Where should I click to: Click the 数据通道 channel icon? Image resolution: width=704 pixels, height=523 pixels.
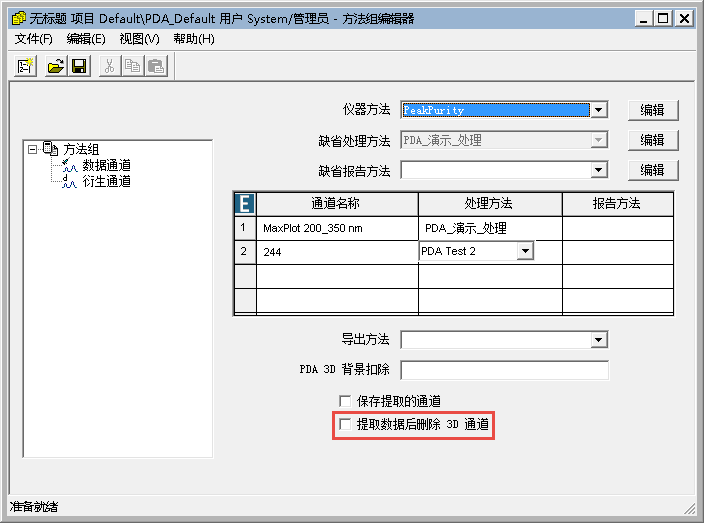click(70, 165)
